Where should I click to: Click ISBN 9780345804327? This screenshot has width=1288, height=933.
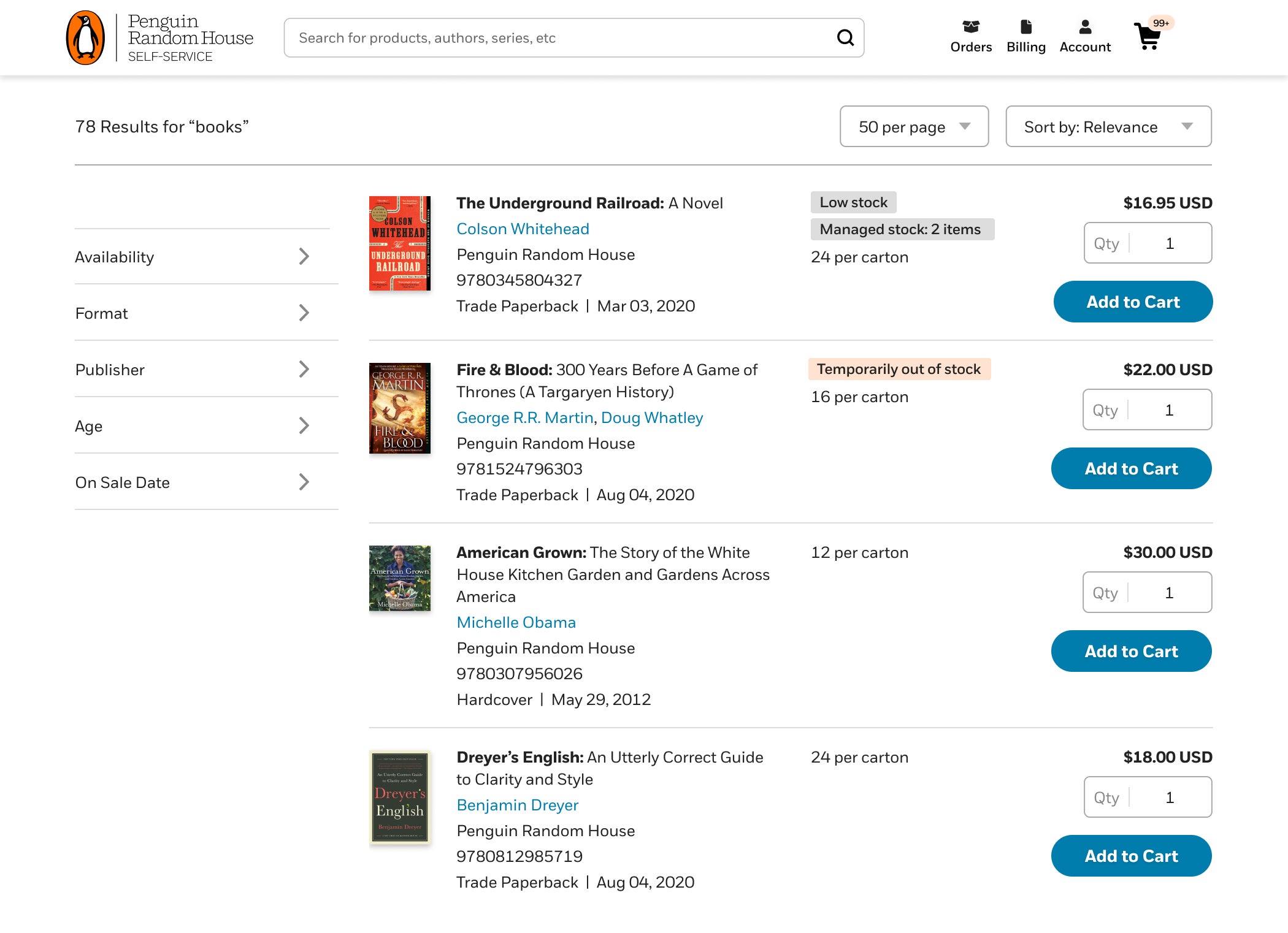[519, 280]
